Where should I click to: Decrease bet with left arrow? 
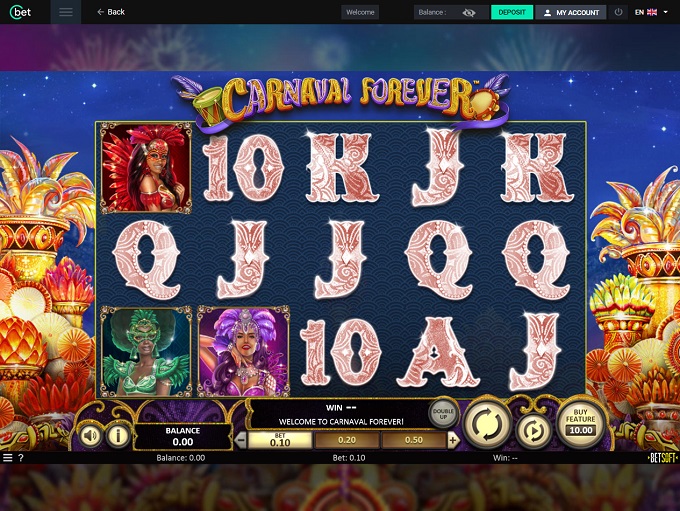(241, 440)
